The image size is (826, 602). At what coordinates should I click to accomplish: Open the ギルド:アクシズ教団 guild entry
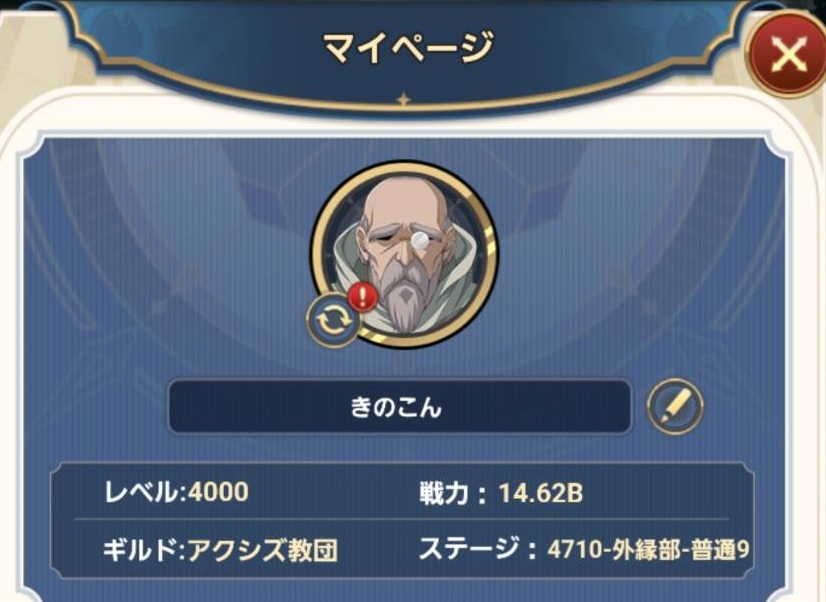tap(220, 551)
